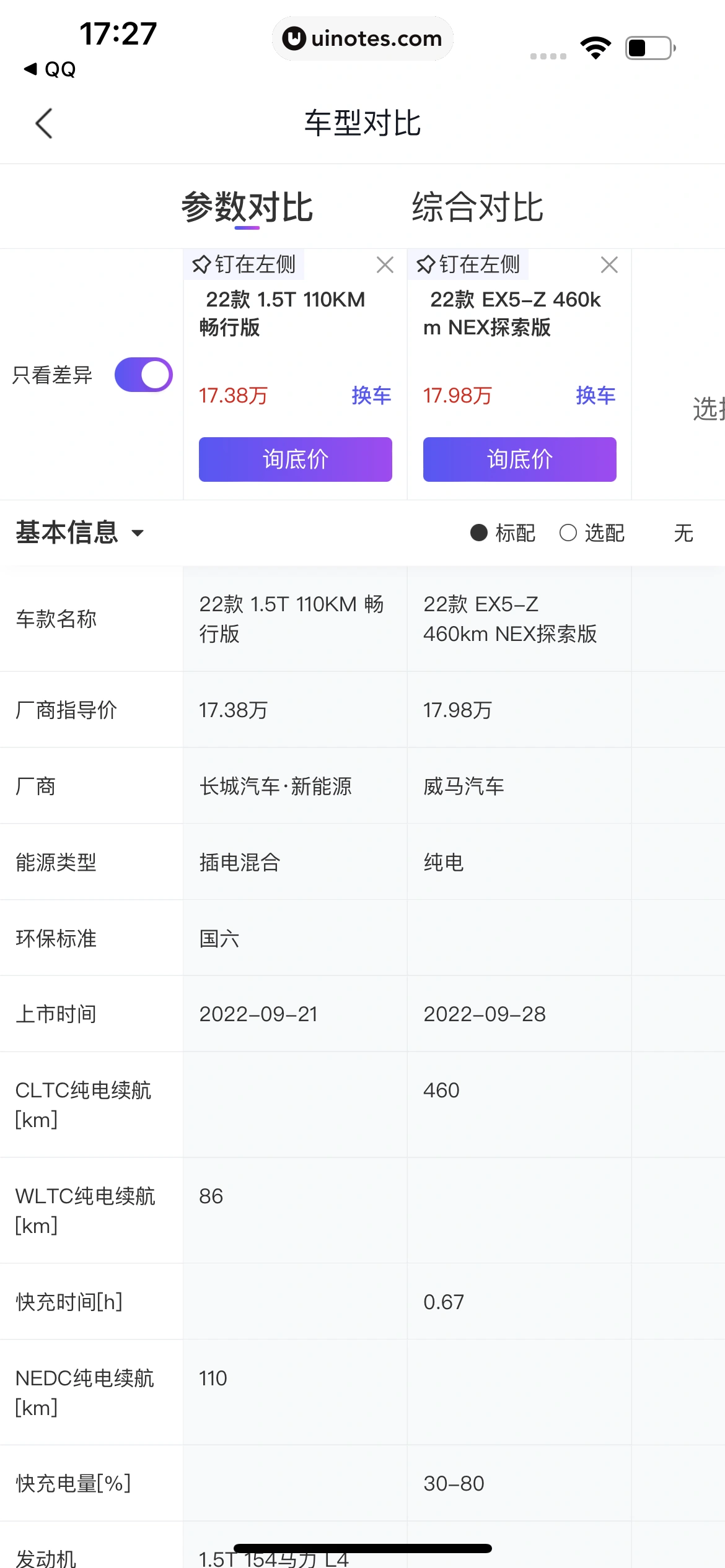Tap 换车 for the 17.38万 car
The width and height of the screenshot is (725, 1568).
pyautogui.click(x=371, y=395)
